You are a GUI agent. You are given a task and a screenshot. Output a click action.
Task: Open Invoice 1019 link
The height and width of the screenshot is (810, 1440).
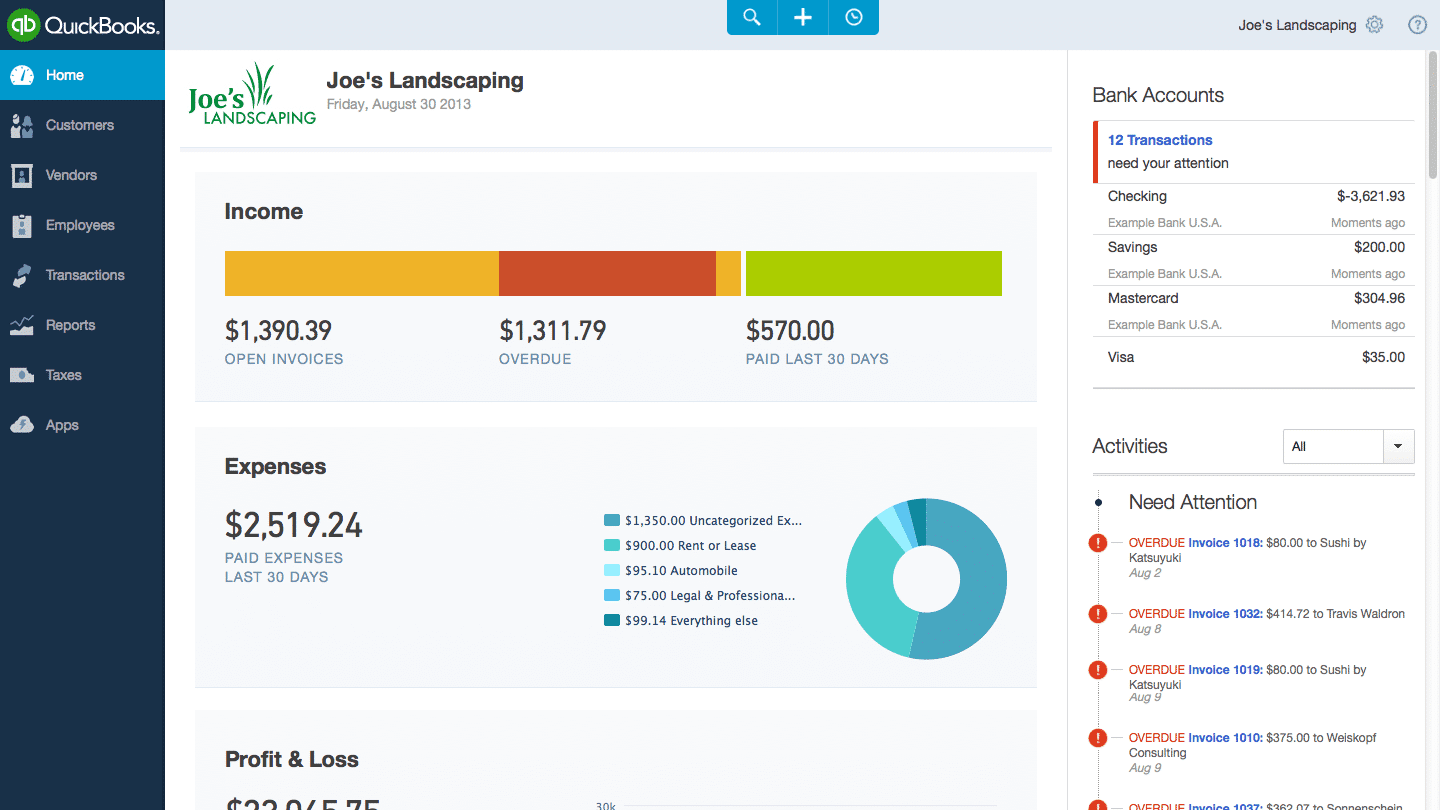pyautogui.click(x=1225, y=670)
